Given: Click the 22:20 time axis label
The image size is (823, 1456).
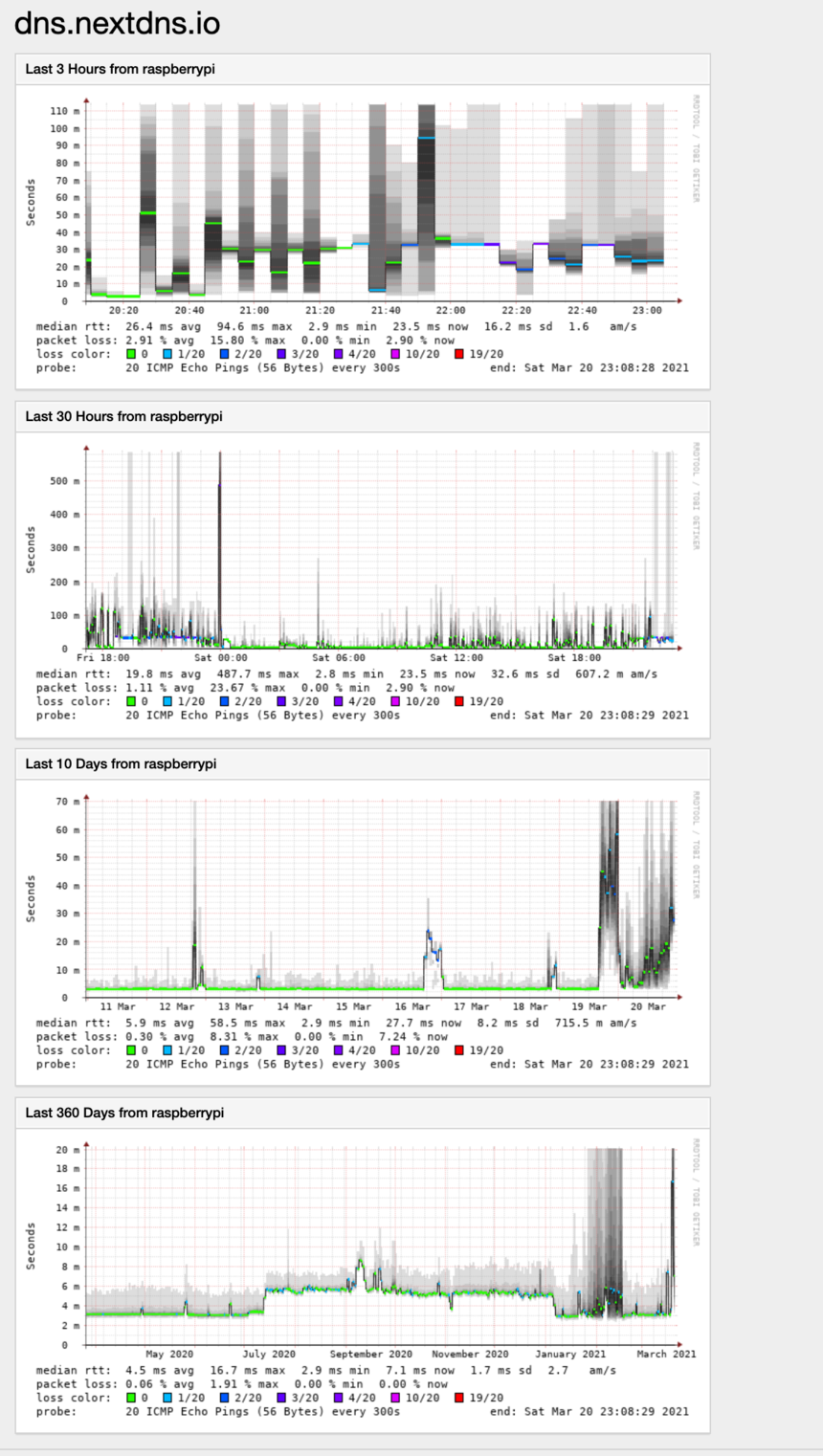Looking at the screenshot, I should 516,310.
